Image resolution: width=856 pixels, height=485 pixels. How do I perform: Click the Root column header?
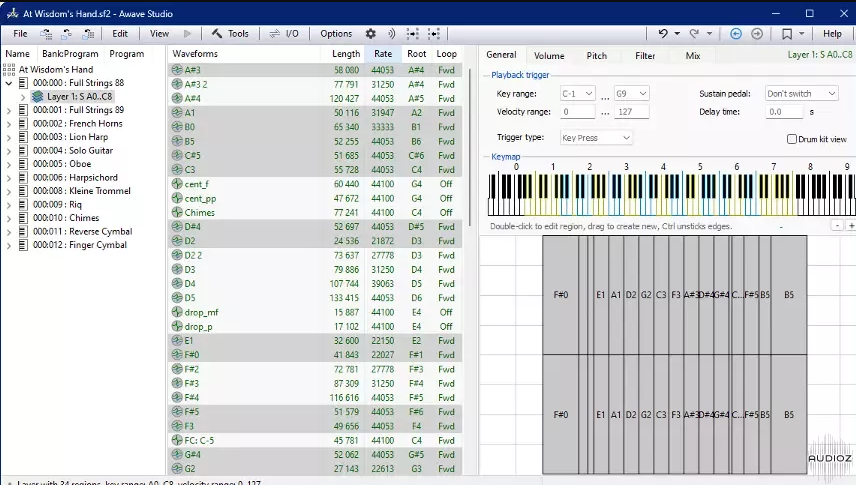point(417,54)
